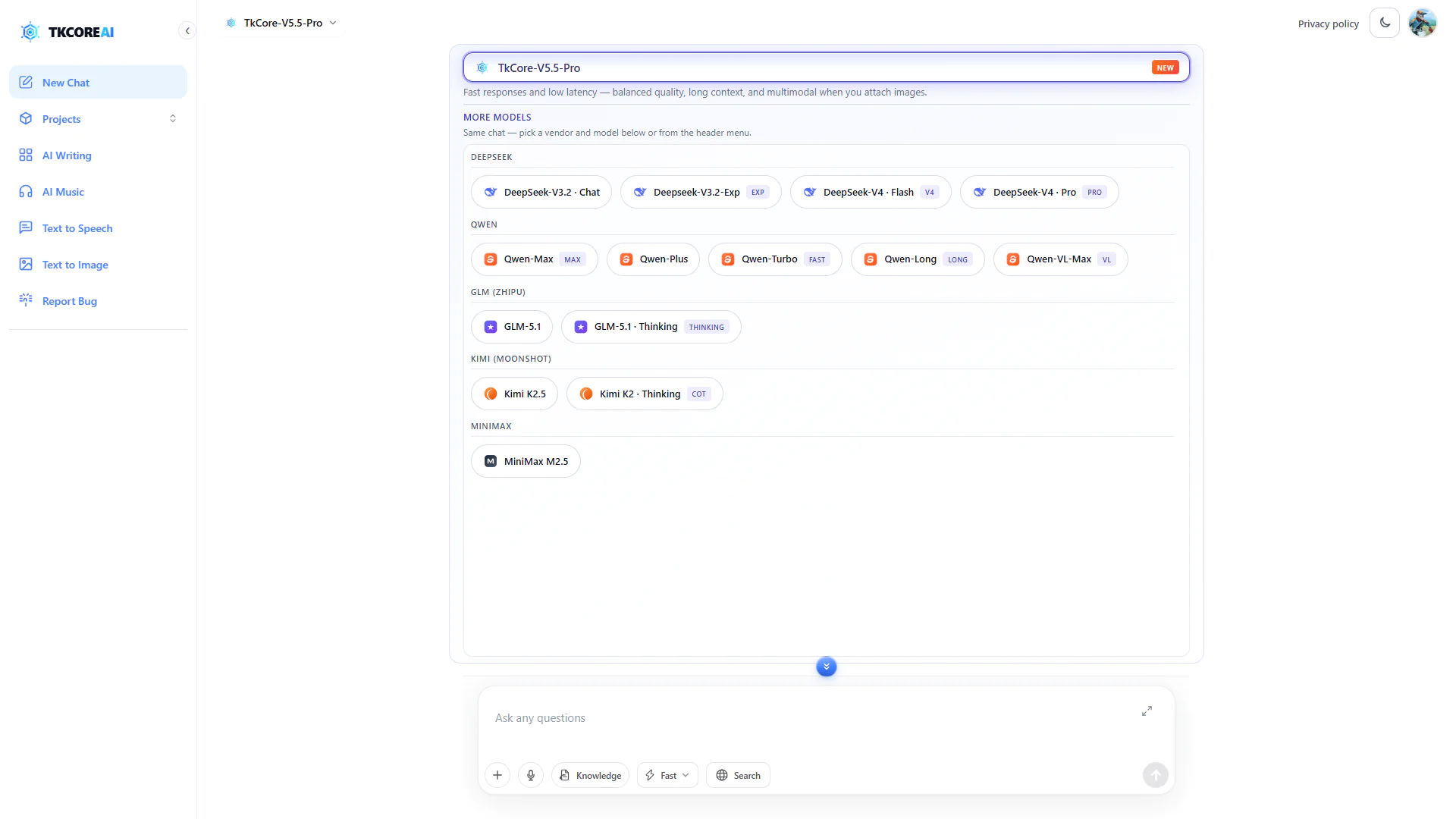Start voice input with the microphone icon
This screenshot has height=819, width=1456.
pos(531,775)
